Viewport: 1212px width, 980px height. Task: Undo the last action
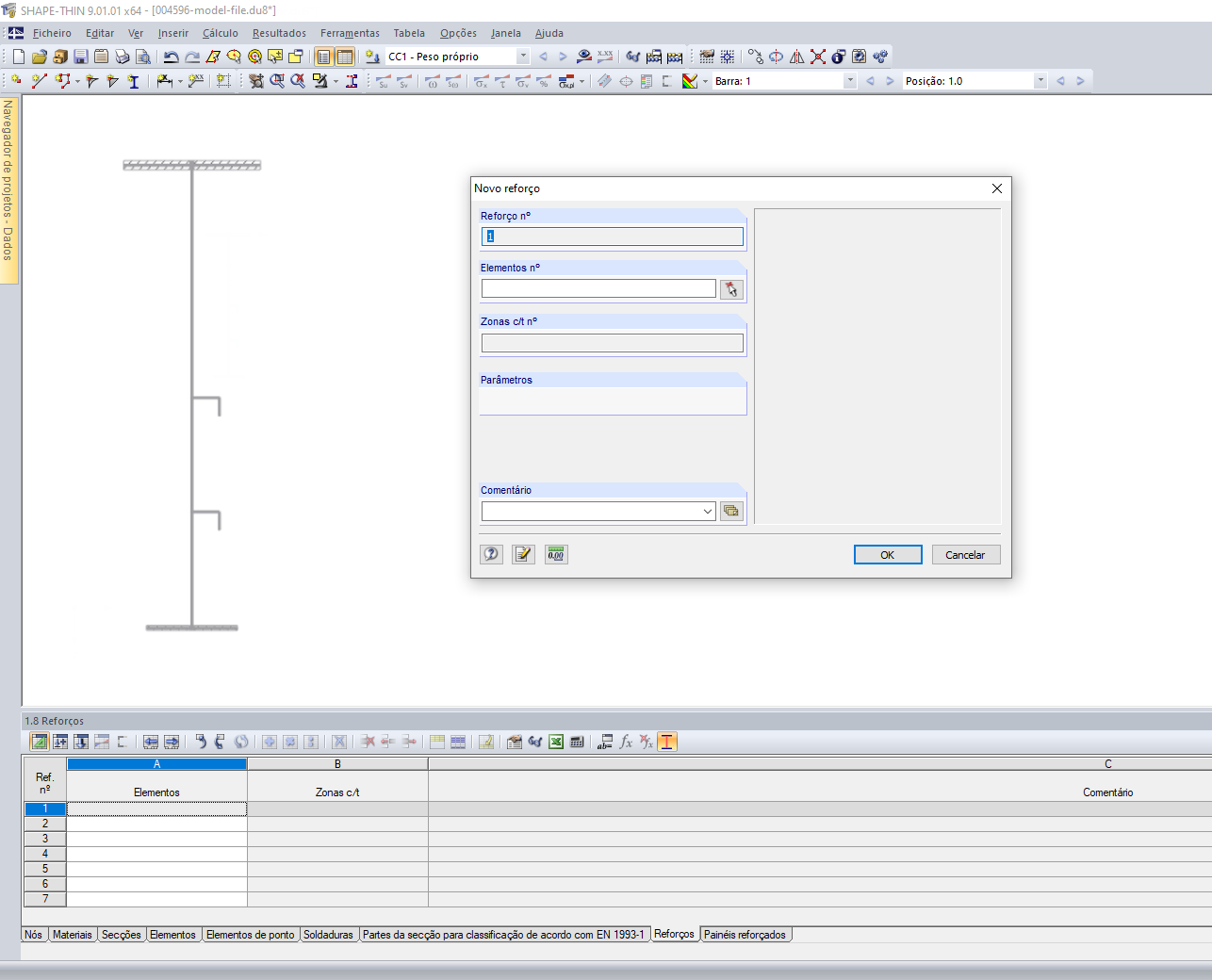172,57
